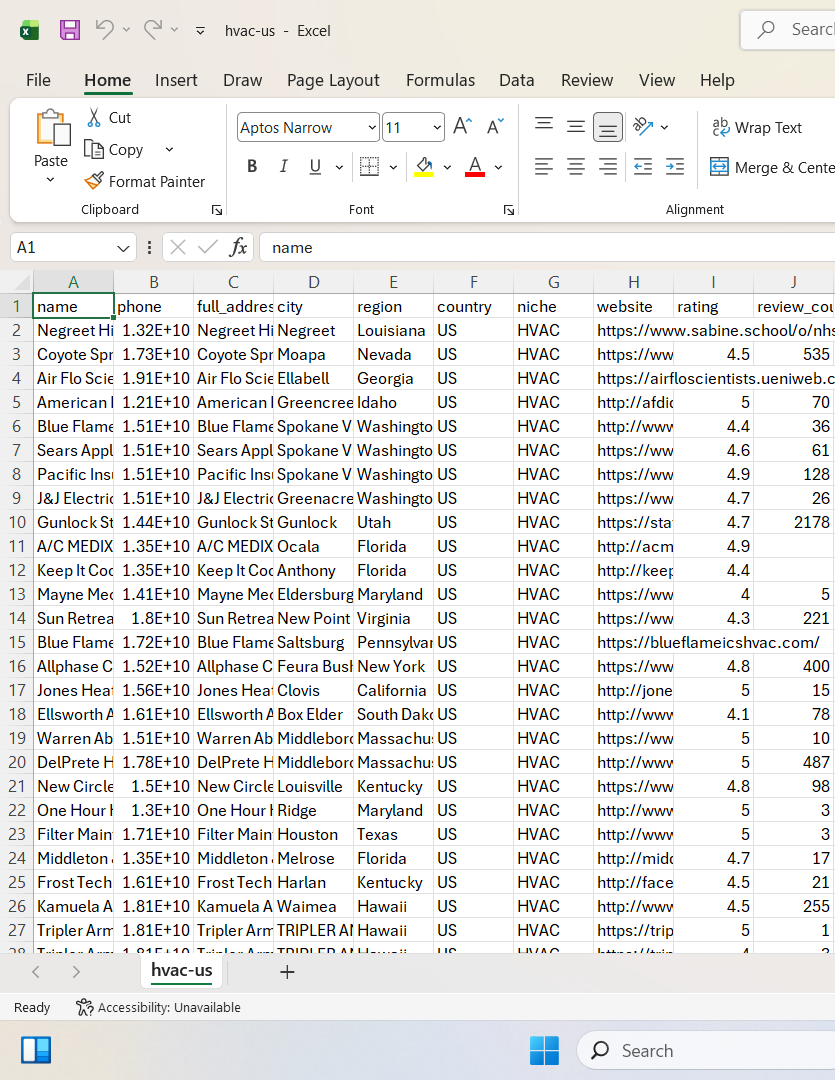Image resolution: width=835 pixels, height=1080 pixels.
Task: Click Increase Font Size icon
Action: click(462, 126)
